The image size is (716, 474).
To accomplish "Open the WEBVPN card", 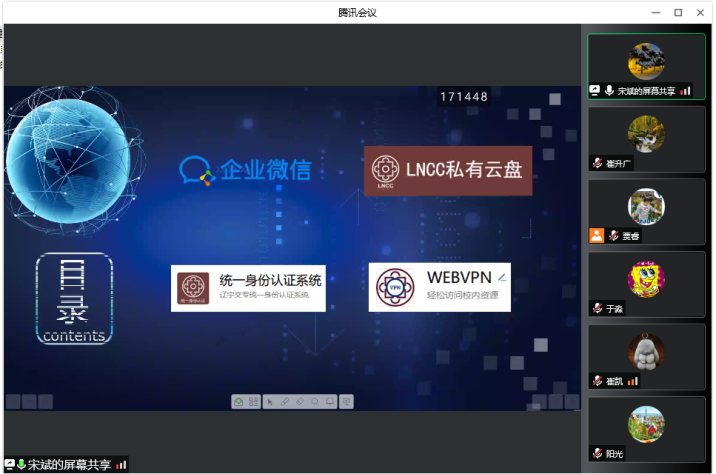I will point(440,287).
